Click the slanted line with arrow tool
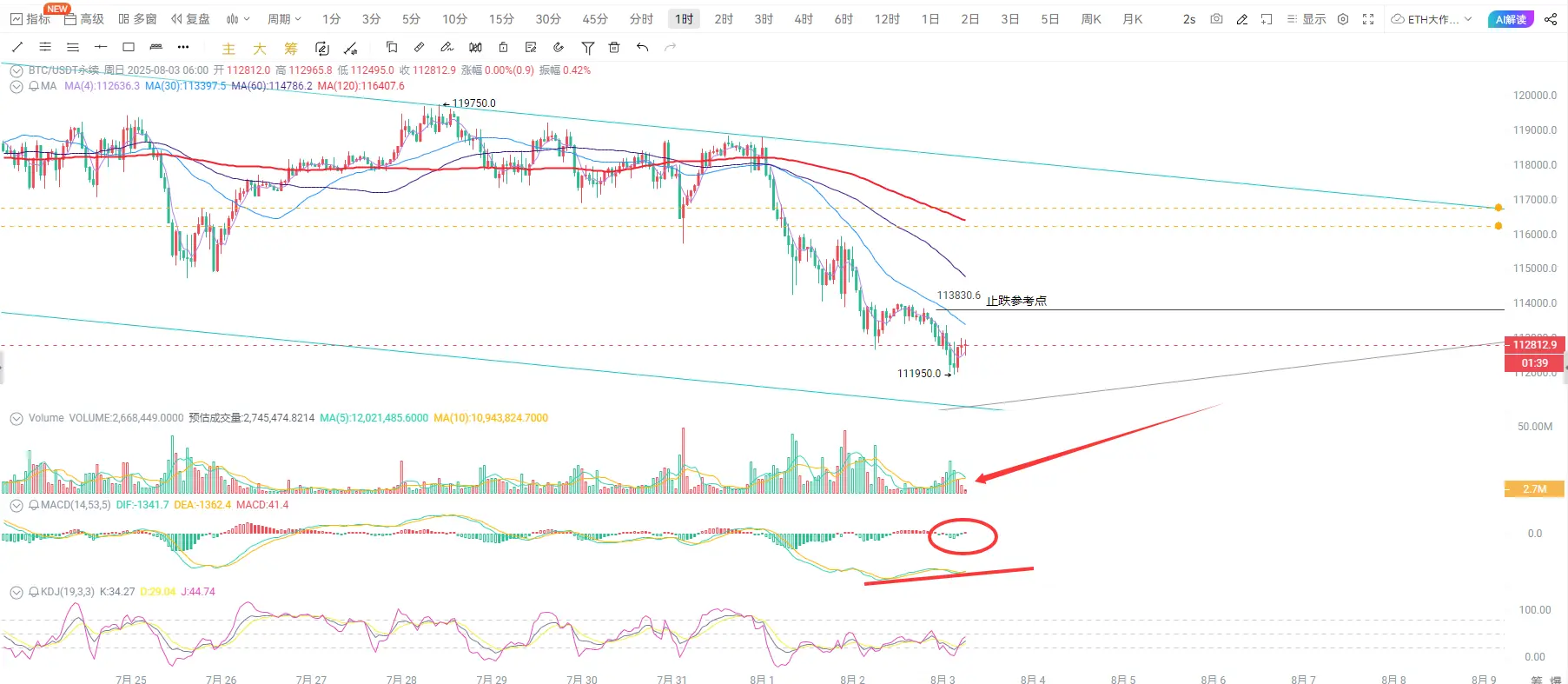 351,49
